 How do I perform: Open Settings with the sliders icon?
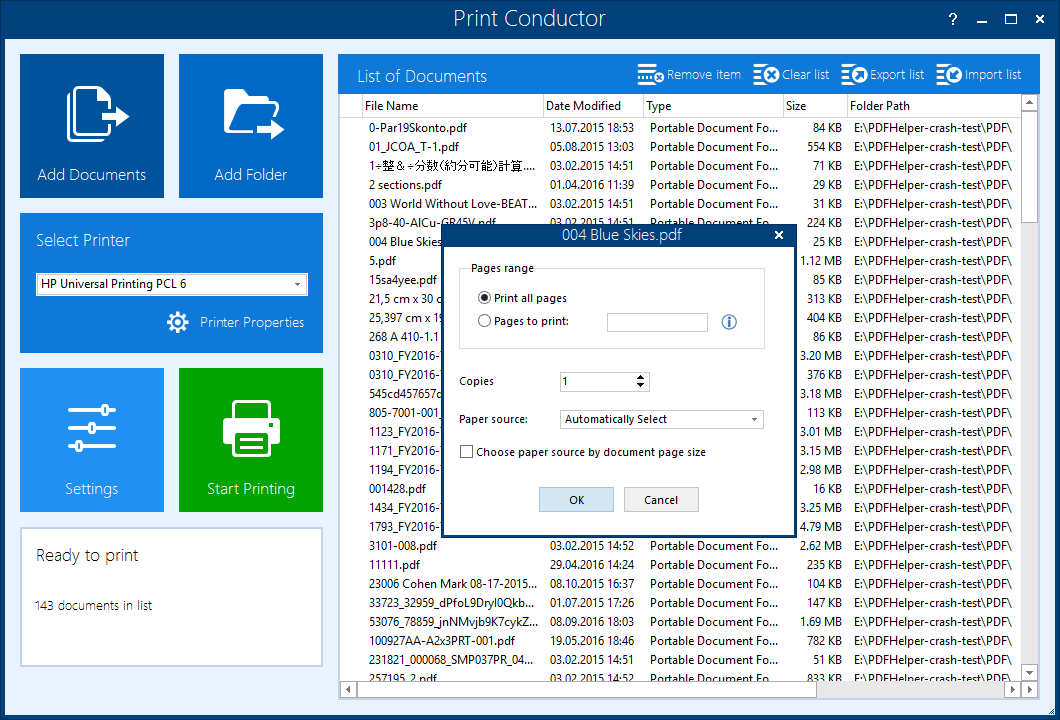92,429
